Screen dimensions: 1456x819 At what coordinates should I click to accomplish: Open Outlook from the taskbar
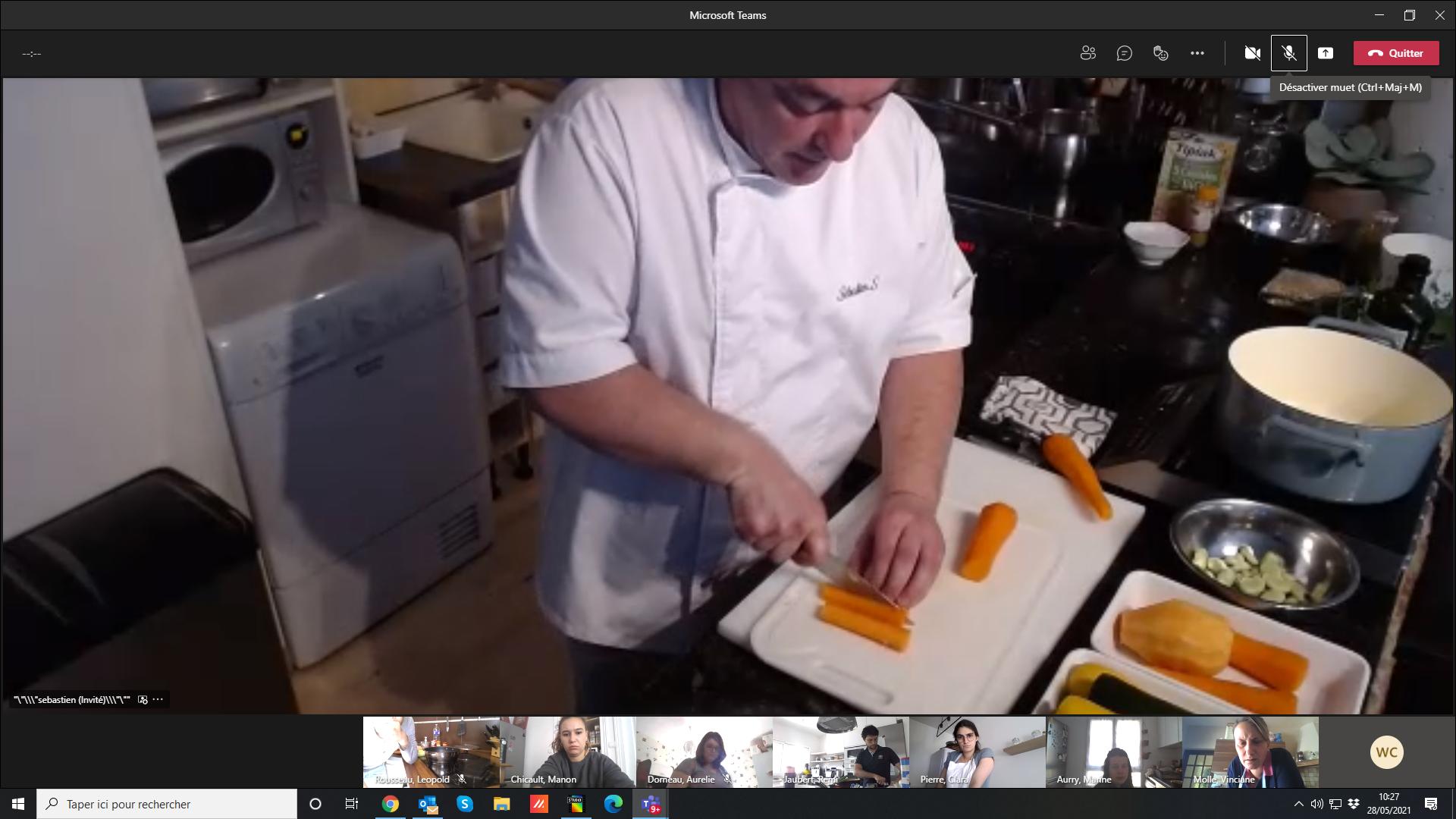tap(427, 804)
